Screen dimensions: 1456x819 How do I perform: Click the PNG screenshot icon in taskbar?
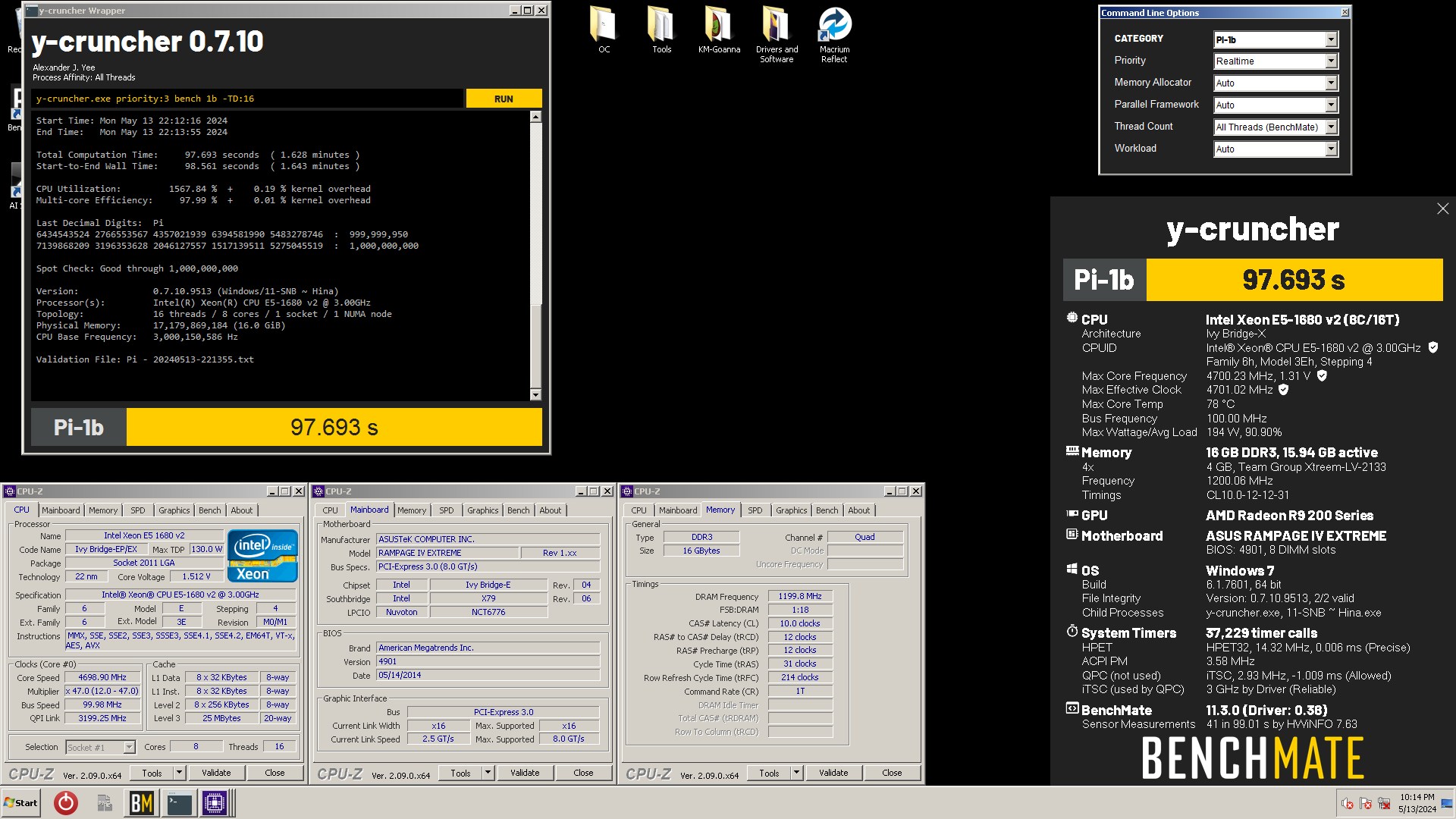tap(105, 802)
